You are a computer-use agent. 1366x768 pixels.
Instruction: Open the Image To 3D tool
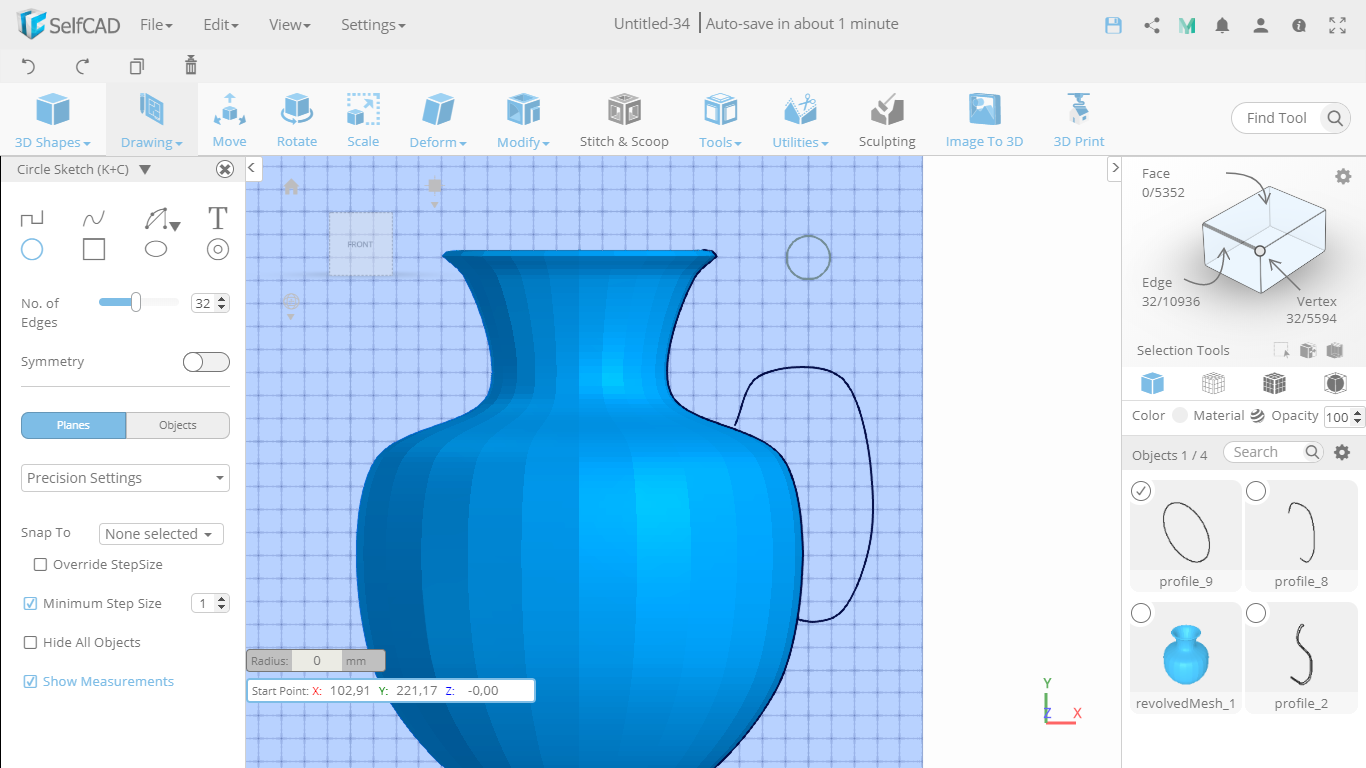point(984,118)
